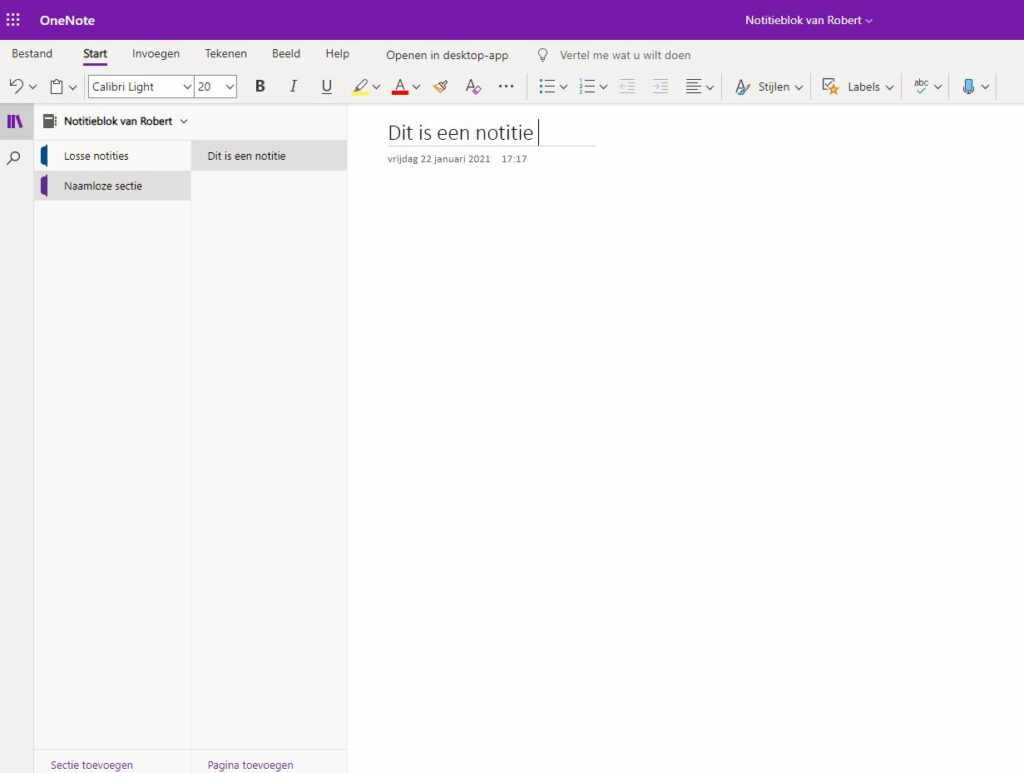Click Sectie toevoegen link
Viewport: 1024px width, 773px height.
click(x=92, y=765)
